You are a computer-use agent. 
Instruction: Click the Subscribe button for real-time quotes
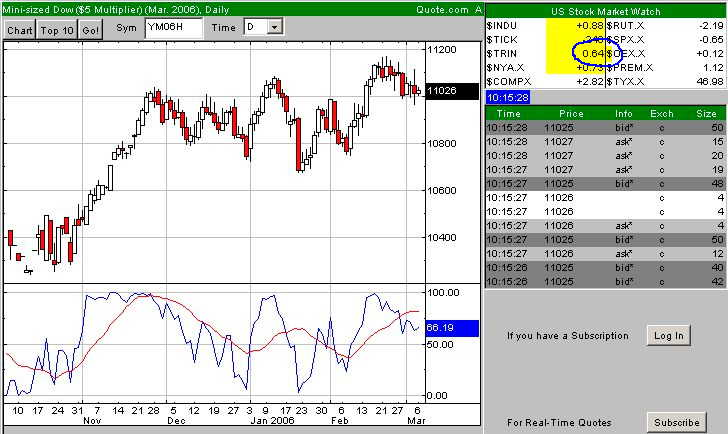tap(676, 423)
